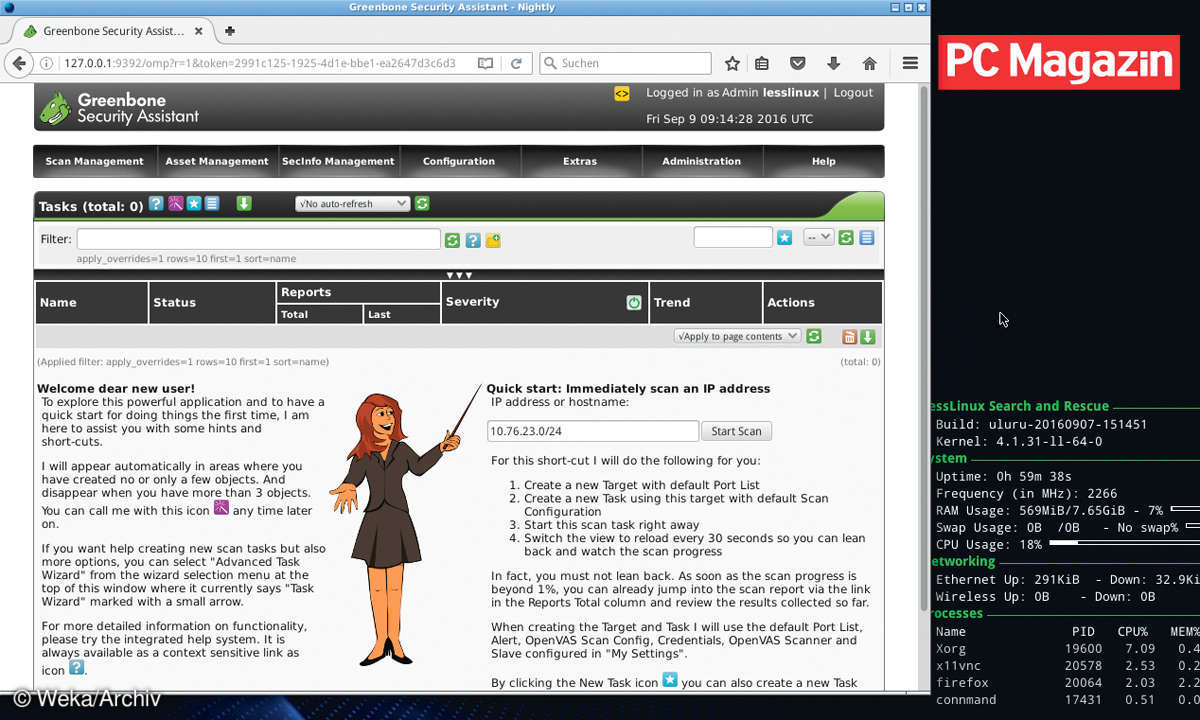Click the yellow filter list icon
Screen dimensions: 1200x720
pos(493,240)
